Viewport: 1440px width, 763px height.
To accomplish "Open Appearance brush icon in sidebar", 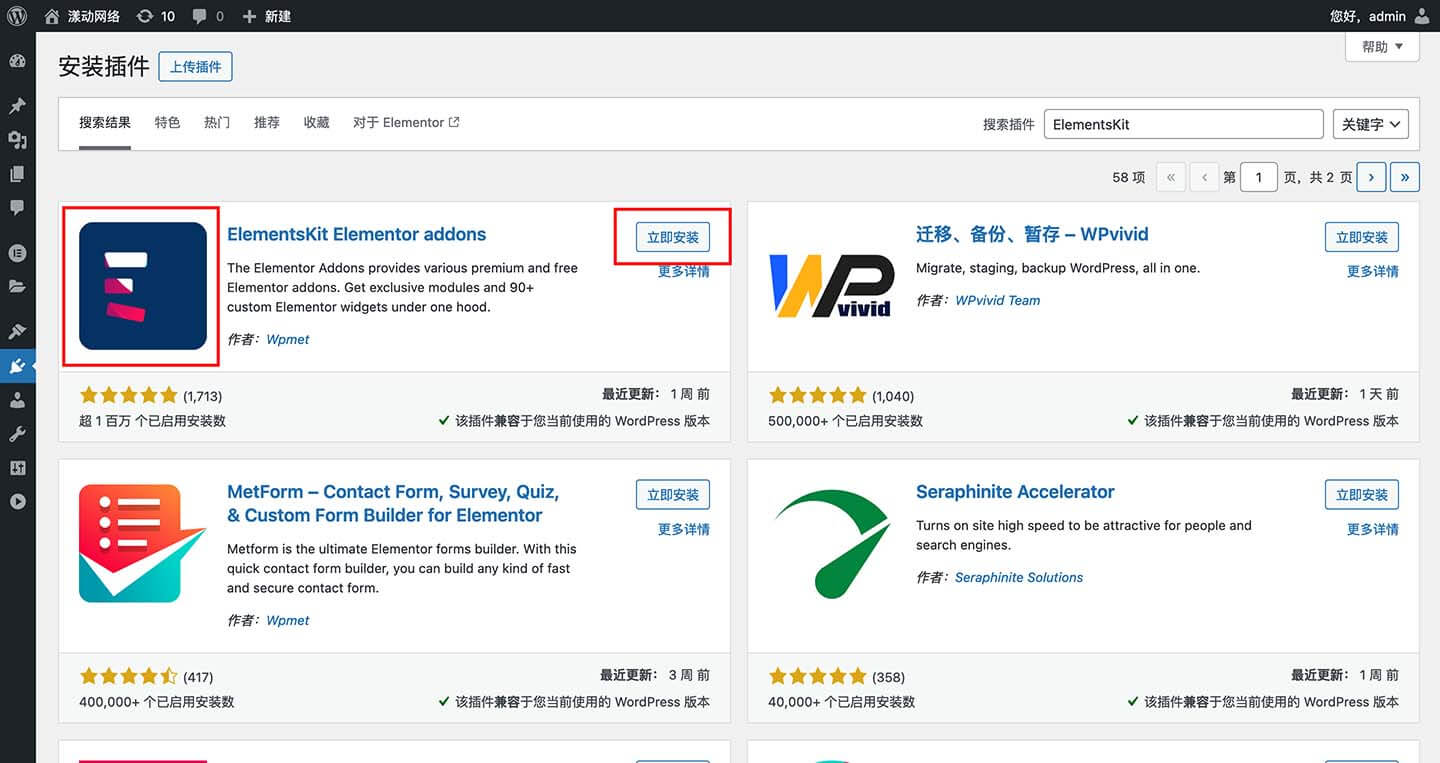I will pyautogui.click(x=17, y=332).
